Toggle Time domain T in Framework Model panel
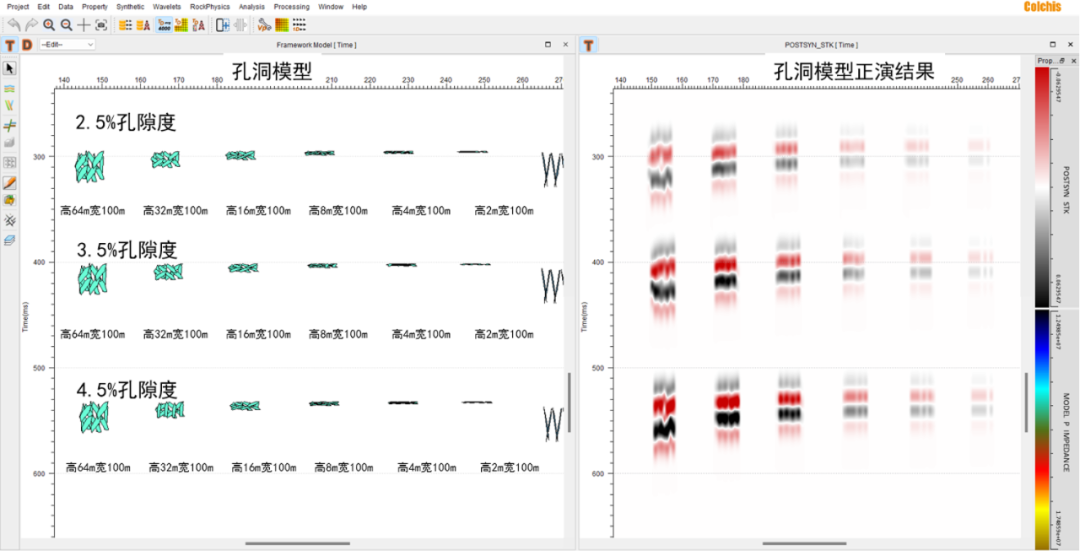 10,45
